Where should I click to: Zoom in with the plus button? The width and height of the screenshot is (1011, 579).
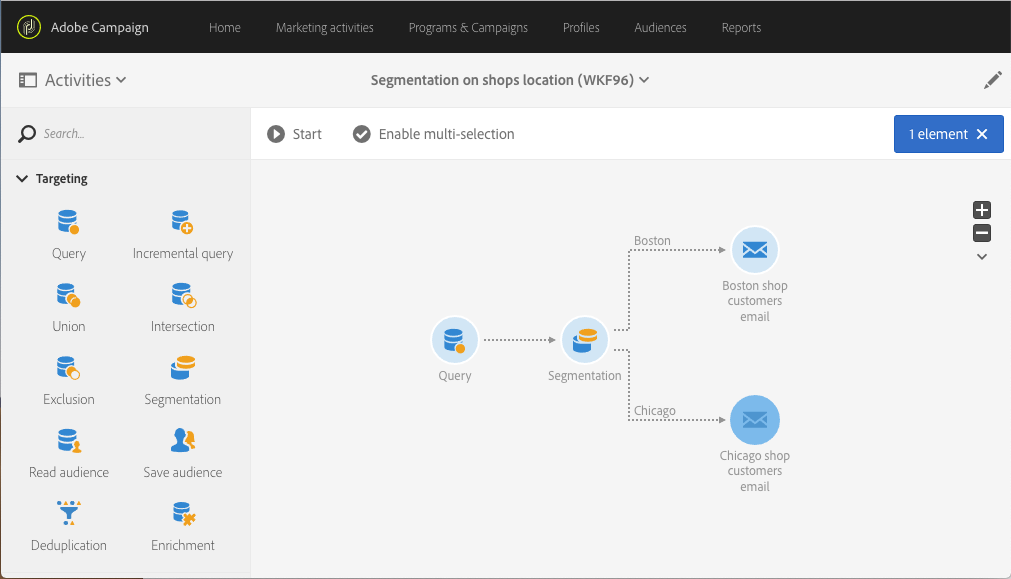tap(982, 210)
